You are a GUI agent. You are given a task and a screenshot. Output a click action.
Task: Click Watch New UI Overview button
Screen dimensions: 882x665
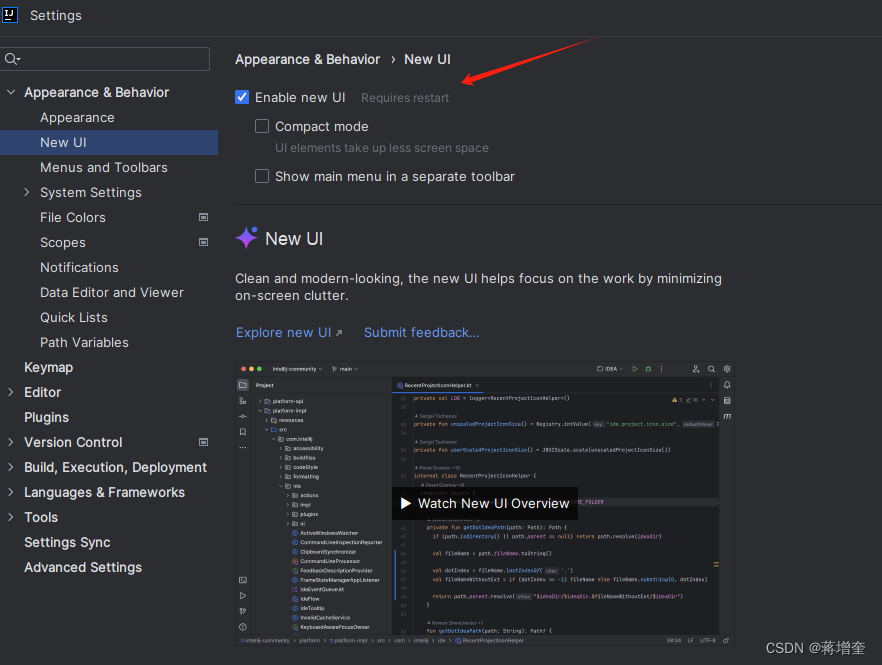(485, 503)
